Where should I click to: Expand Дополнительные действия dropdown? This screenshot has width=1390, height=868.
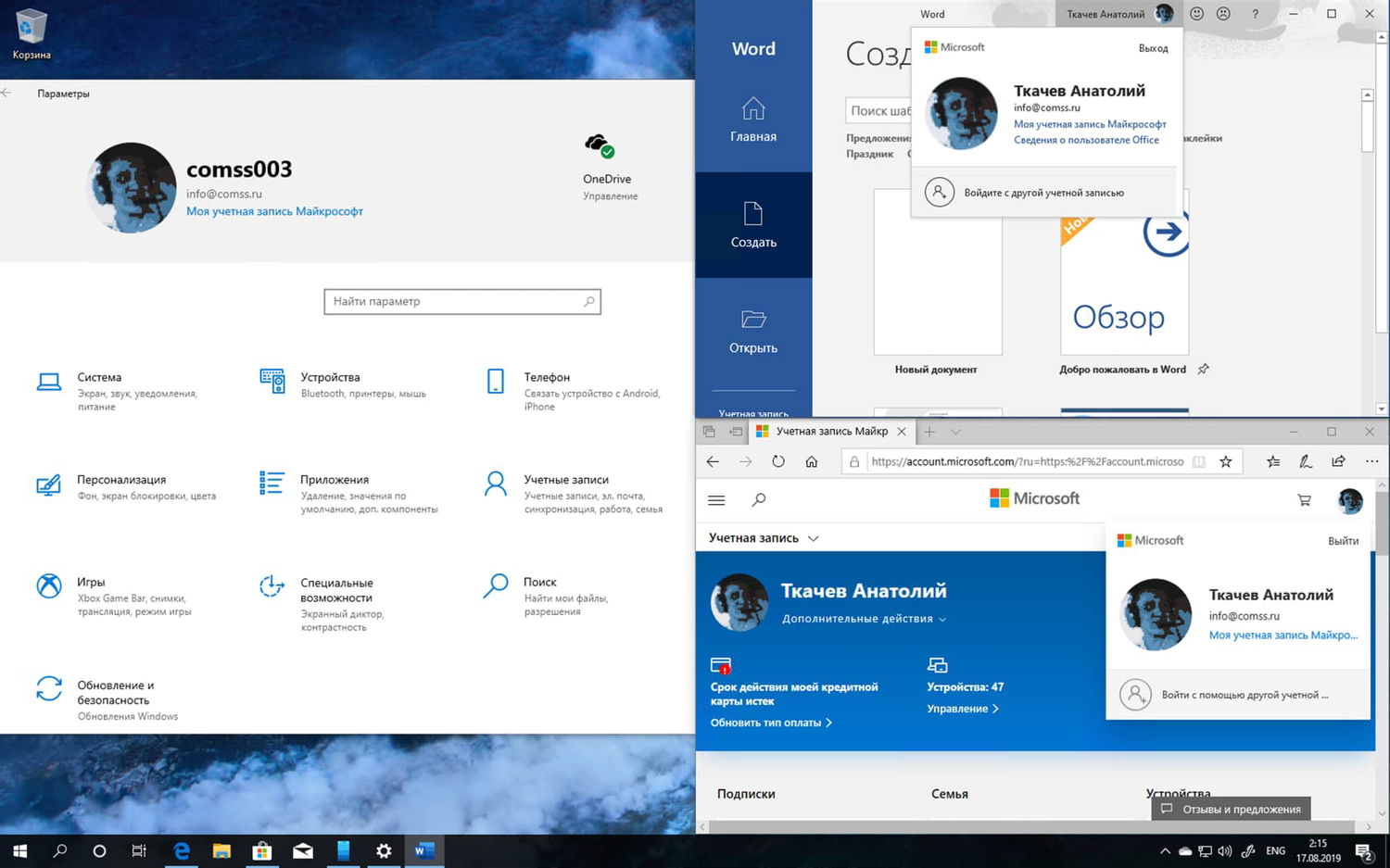[864, 619]
